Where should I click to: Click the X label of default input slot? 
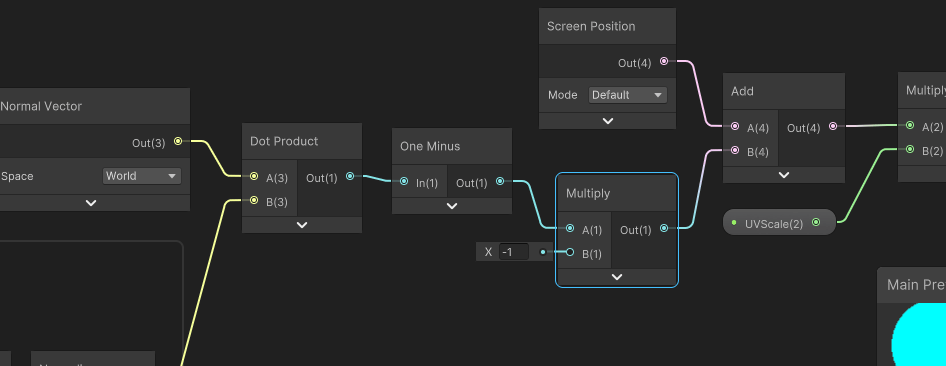tap(488, 252)
